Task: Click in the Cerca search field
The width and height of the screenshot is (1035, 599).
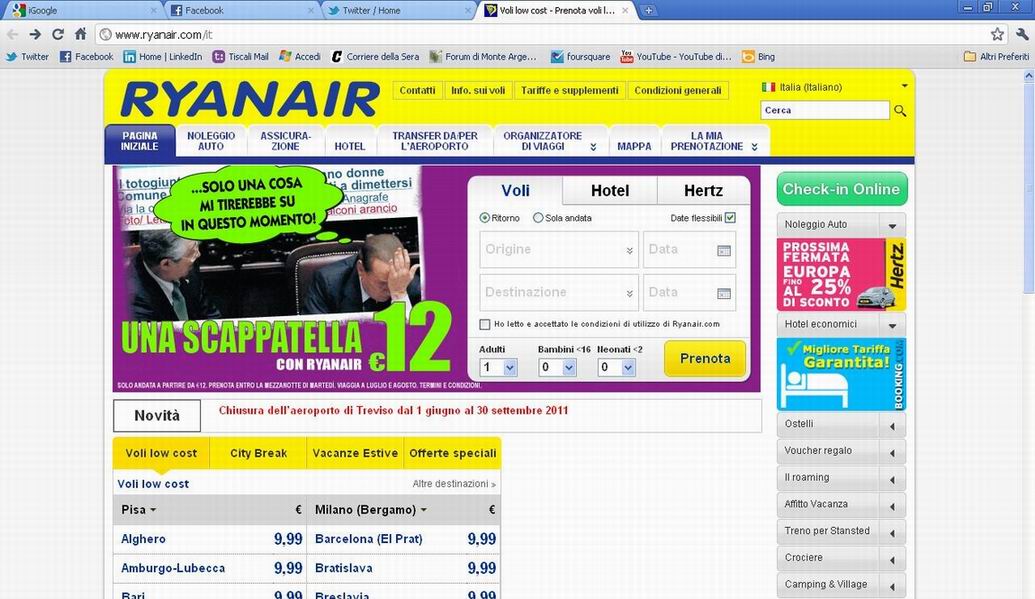Action: pos(825,110)
